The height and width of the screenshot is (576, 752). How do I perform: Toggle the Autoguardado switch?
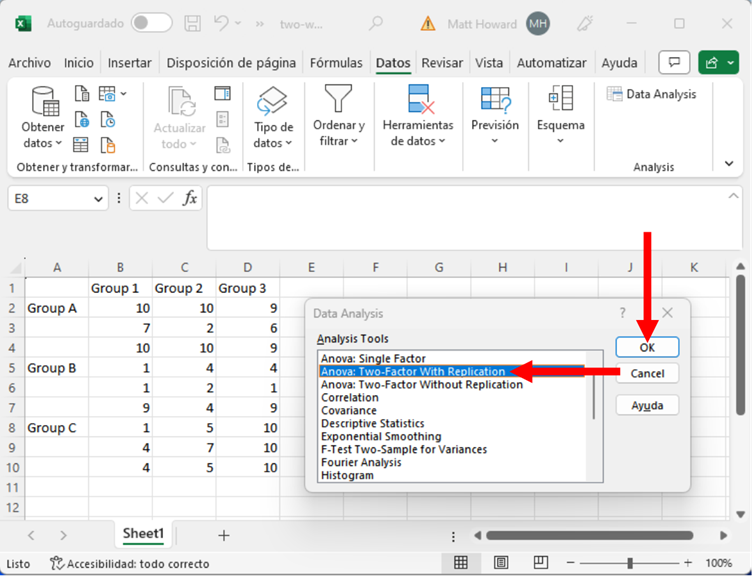(x=151, y=22)
